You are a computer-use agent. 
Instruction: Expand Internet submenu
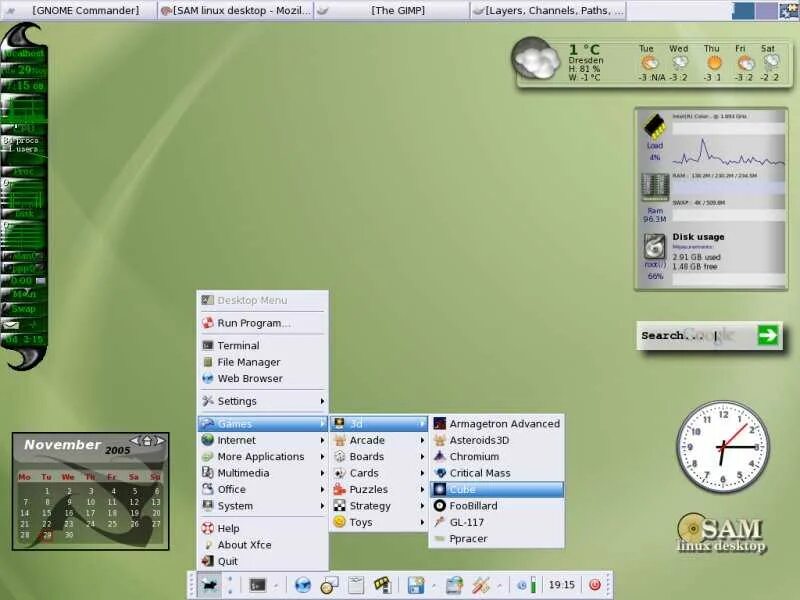point(263,440)
